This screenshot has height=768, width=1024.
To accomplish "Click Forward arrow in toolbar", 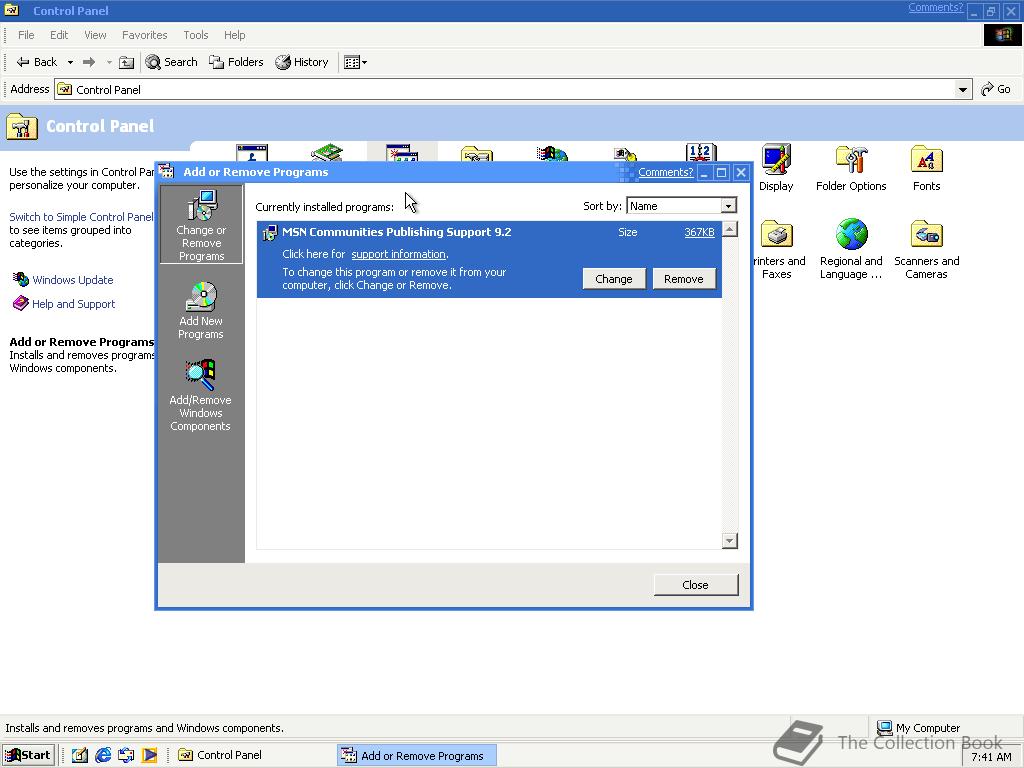I will coord(89,62).
